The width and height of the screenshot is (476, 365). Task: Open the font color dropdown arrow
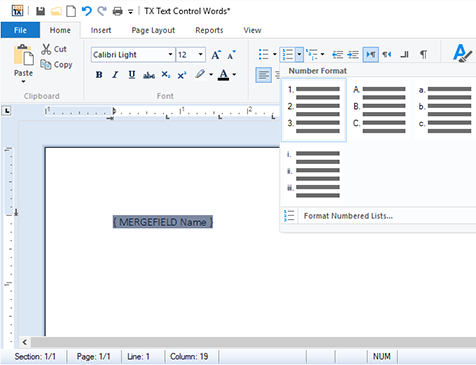tap(234, 75)
